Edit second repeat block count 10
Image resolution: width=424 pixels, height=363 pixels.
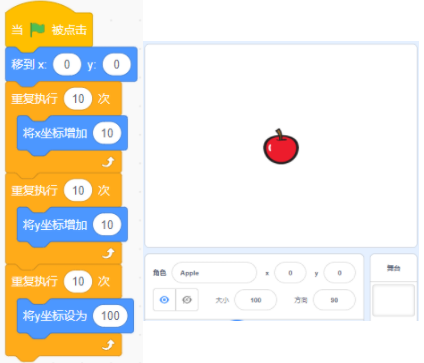pyautogui.click(x=78, y=190)
